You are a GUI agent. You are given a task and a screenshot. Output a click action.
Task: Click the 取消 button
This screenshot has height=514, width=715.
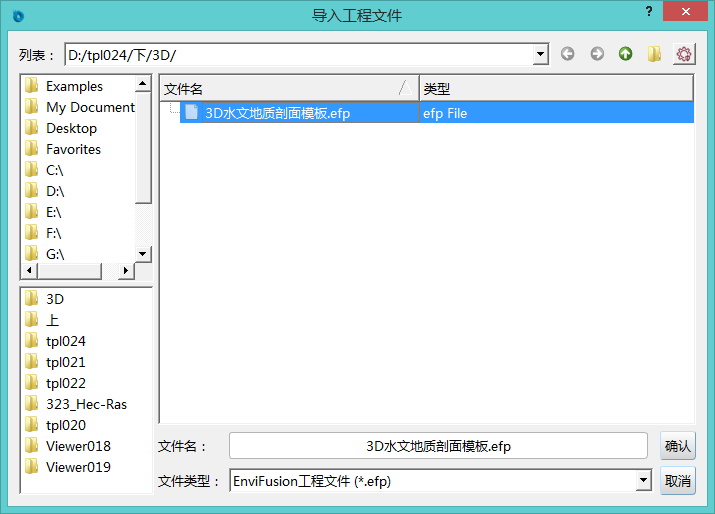tap(678, 481)
